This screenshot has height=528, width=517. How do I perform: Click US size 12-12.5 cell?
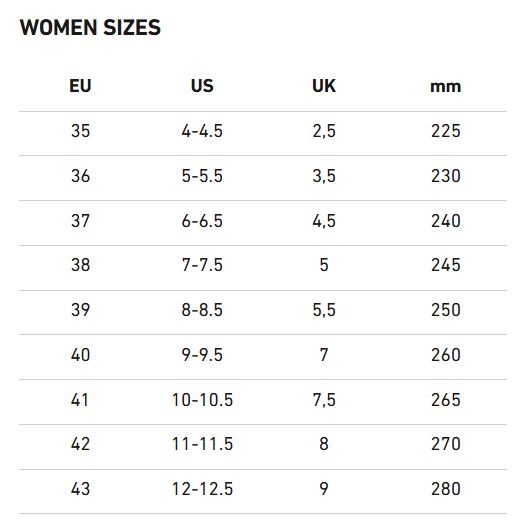coord(202,489)
